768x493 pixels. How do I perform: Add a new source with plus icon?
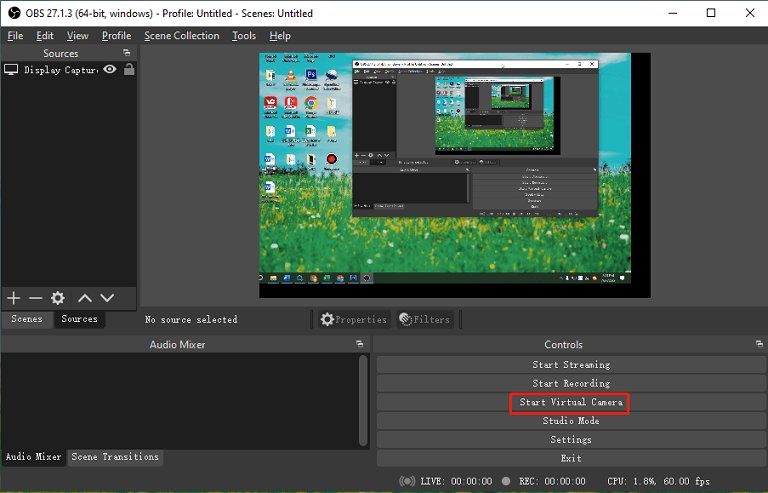point(14,298)
